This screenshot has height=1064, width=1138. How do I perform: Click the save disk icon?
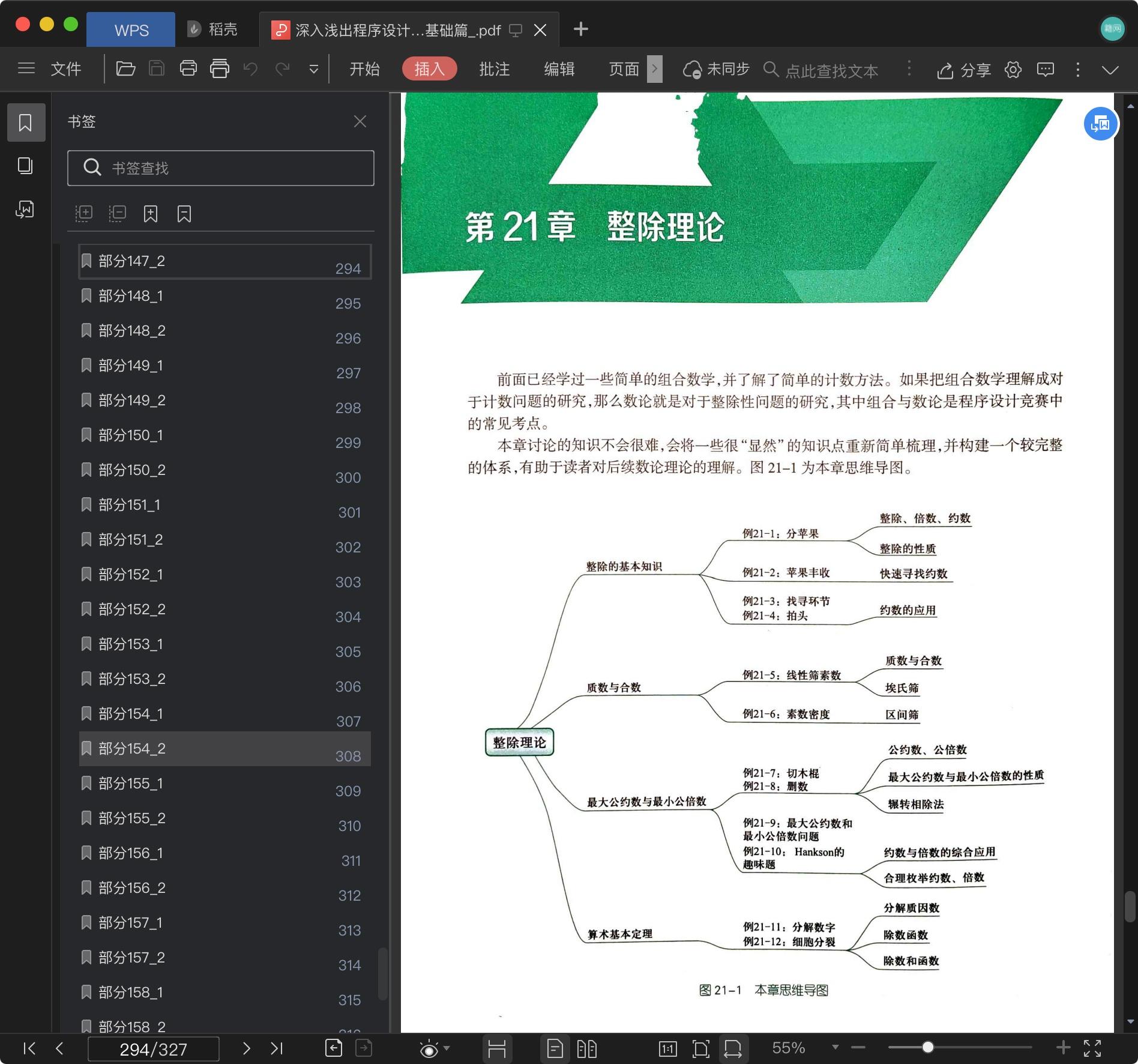coord(157,68)
